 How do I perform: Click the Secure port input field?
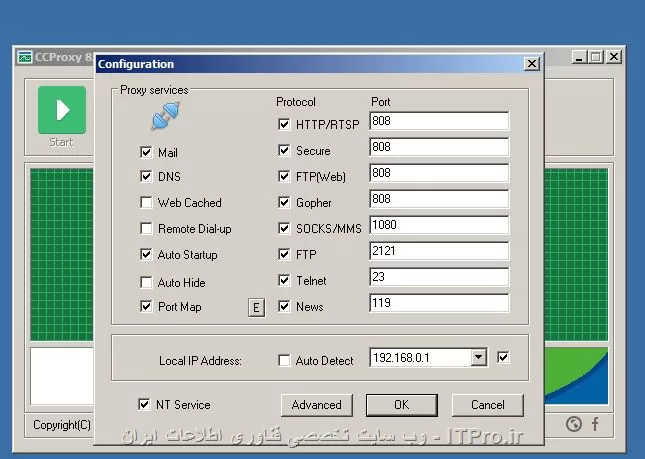coord(439,147)
